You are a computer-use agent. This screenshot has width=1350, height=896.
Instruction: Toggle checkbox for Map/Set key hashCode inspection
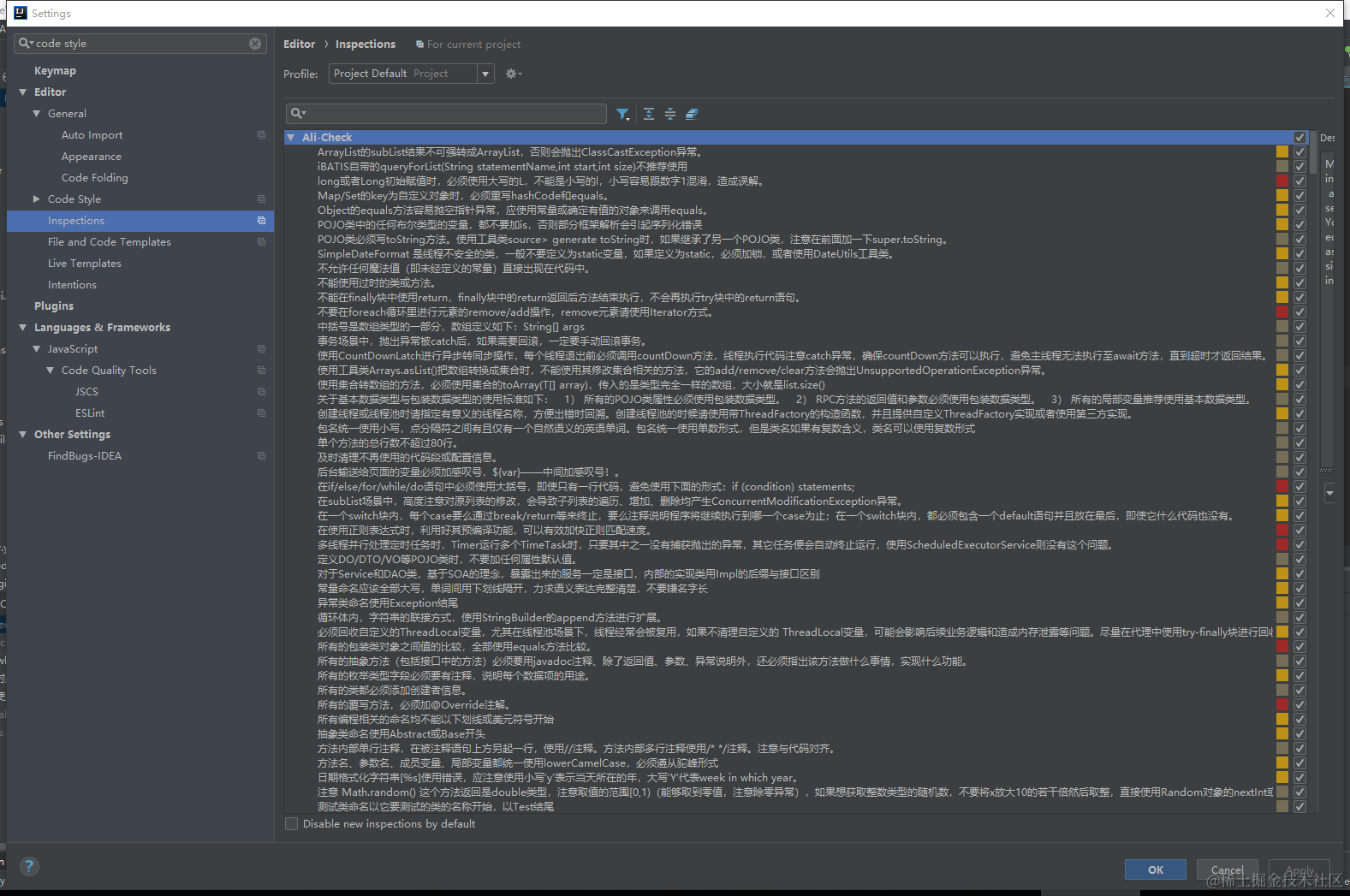coord(1299,196)
